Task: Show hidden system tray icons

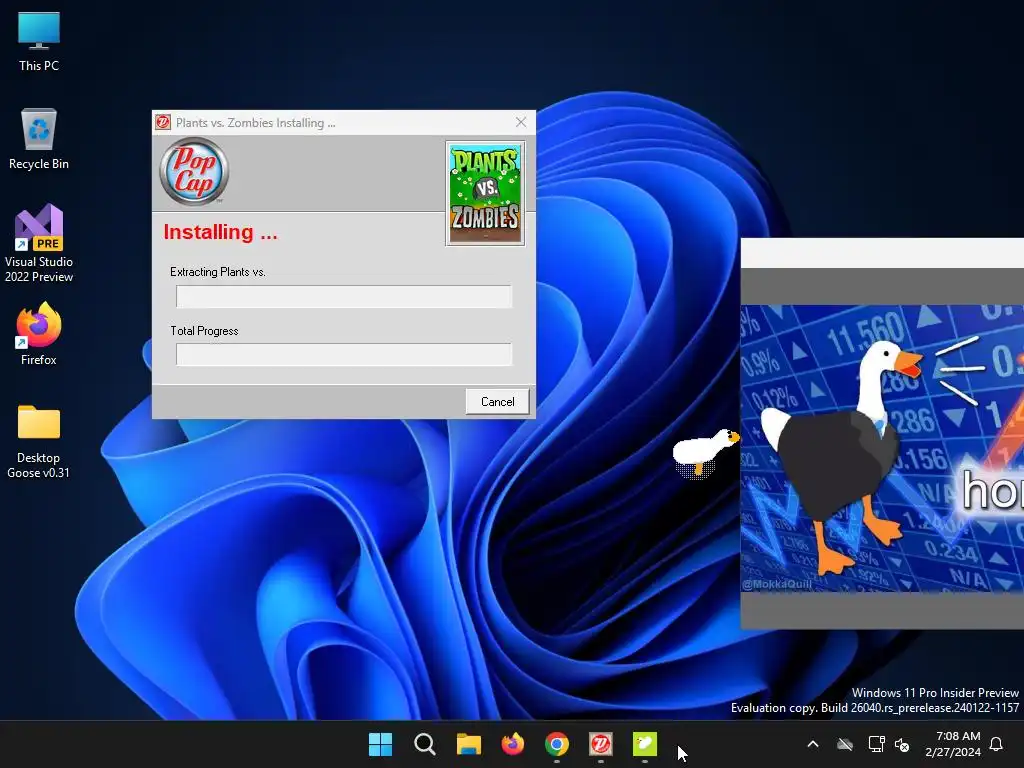Action: click(x=813, y=744)
